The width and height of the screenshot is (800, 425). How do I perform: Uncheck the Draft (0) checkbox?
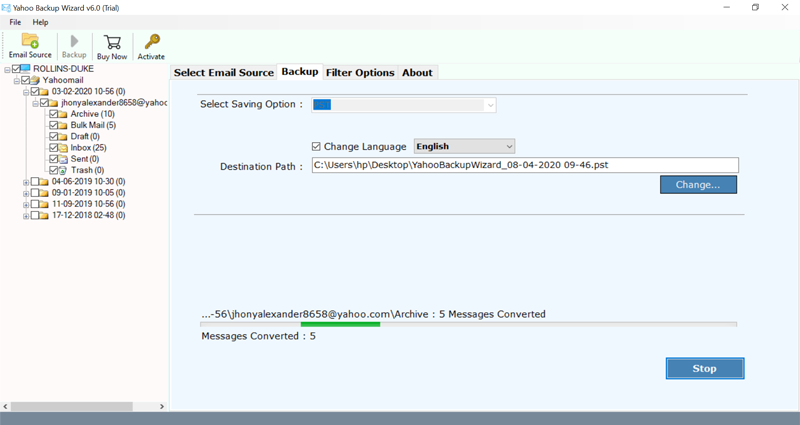[54, 136]
